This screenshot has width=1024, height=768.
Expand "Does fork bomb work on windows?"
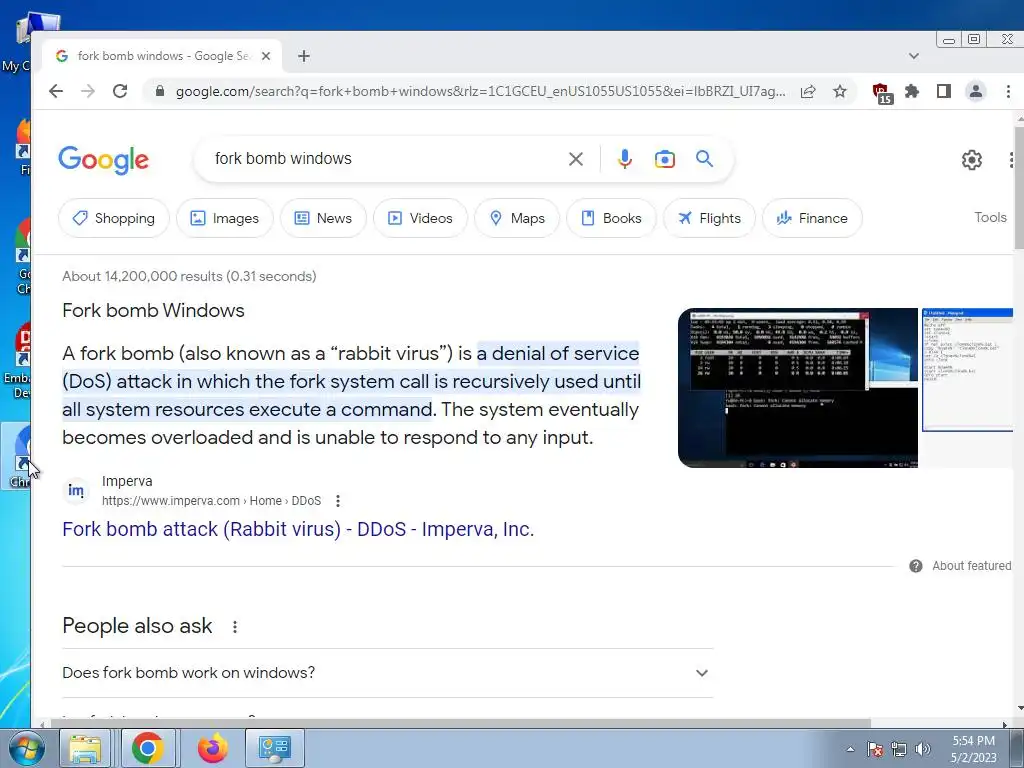[x=387, y=673]
